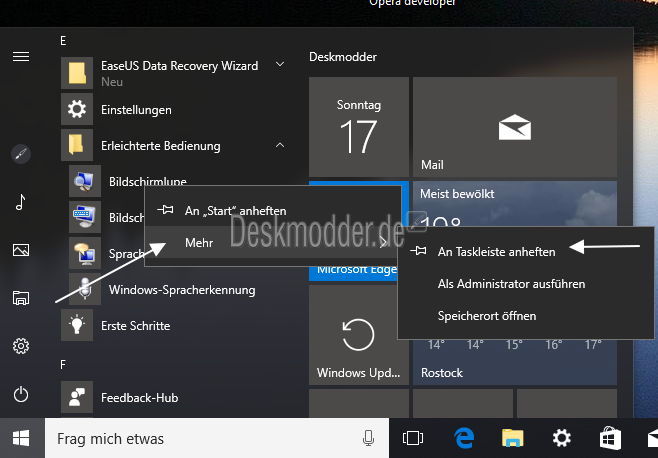Viewport: 658px width, 458px height.
Task: Expand the Mehr submenu arrow
Action: point(383,242)
